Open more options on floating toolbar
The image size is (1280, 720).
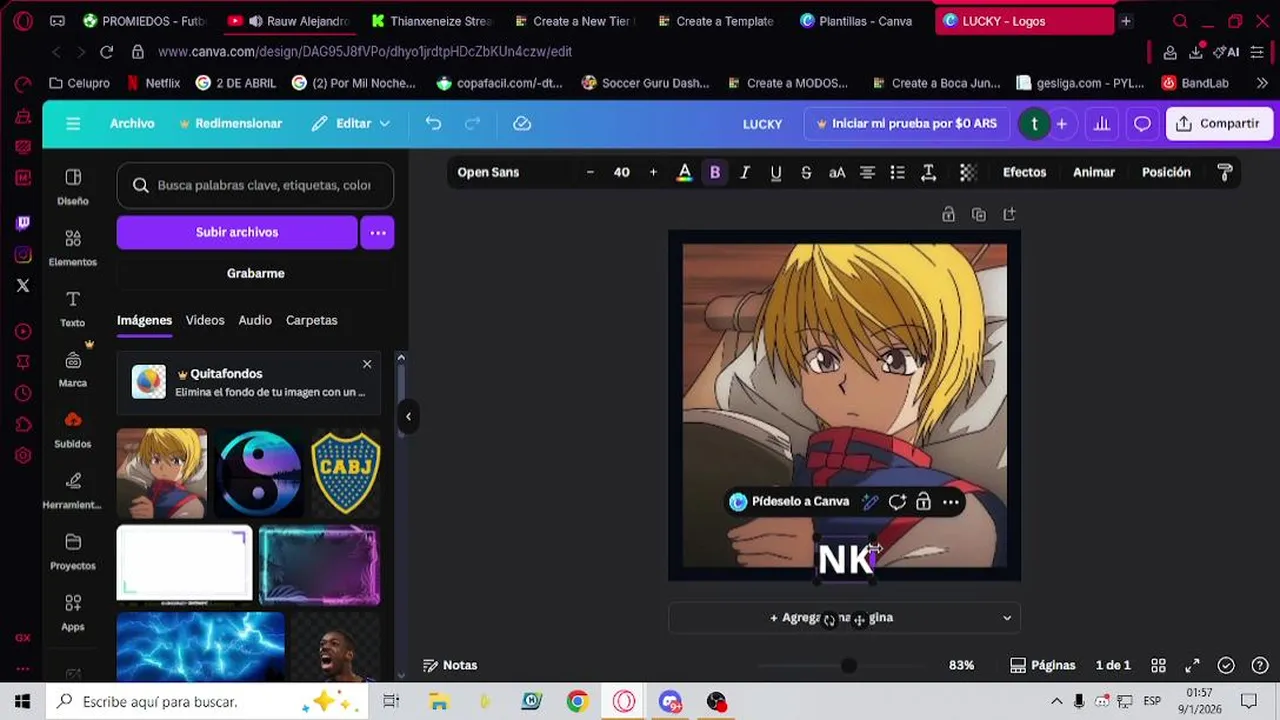pyautogui.click(x=951, y=502)
